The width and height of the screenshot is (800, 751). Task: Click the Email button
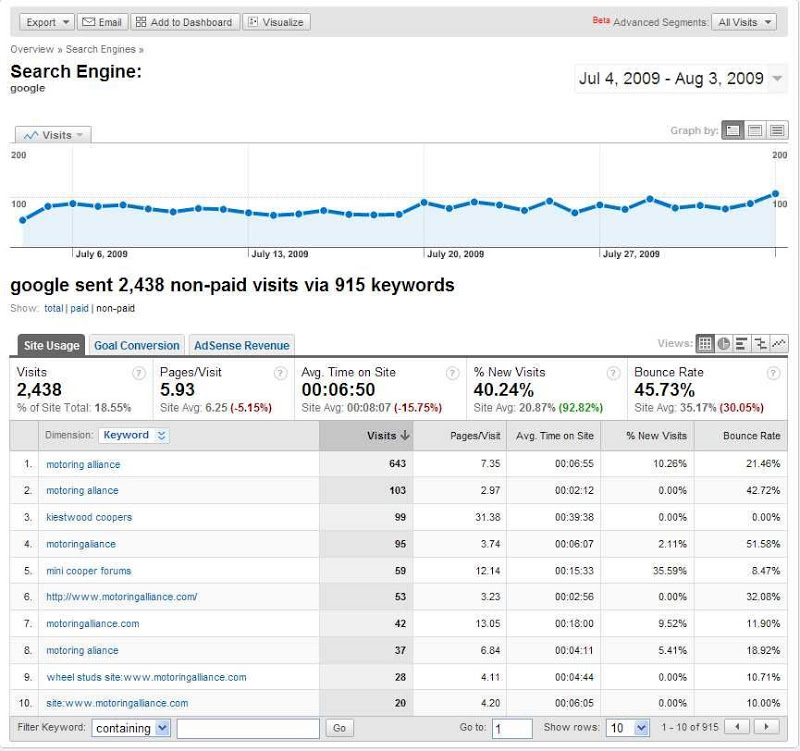(102, 22)
